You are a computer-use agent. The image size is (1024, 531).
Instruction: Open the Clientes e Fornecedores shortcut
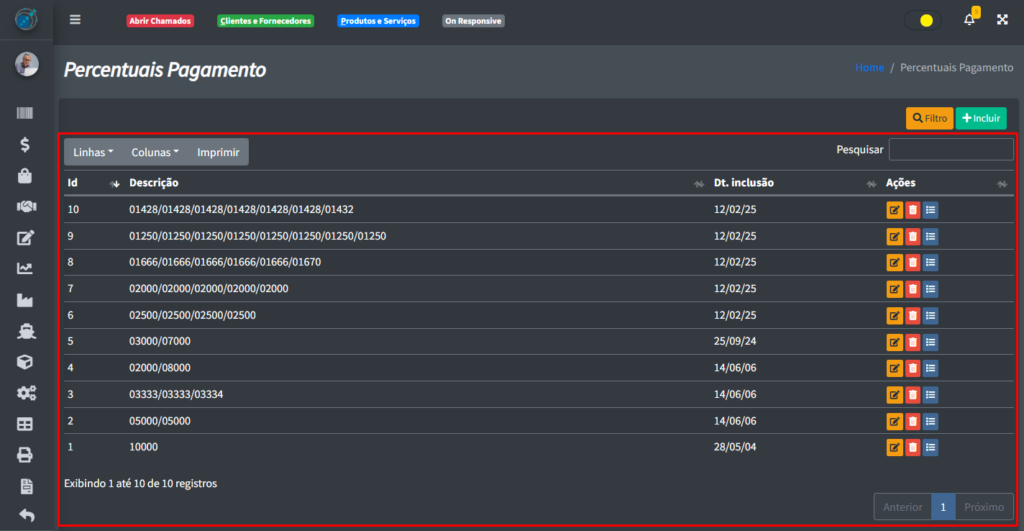tap(265, 21)
